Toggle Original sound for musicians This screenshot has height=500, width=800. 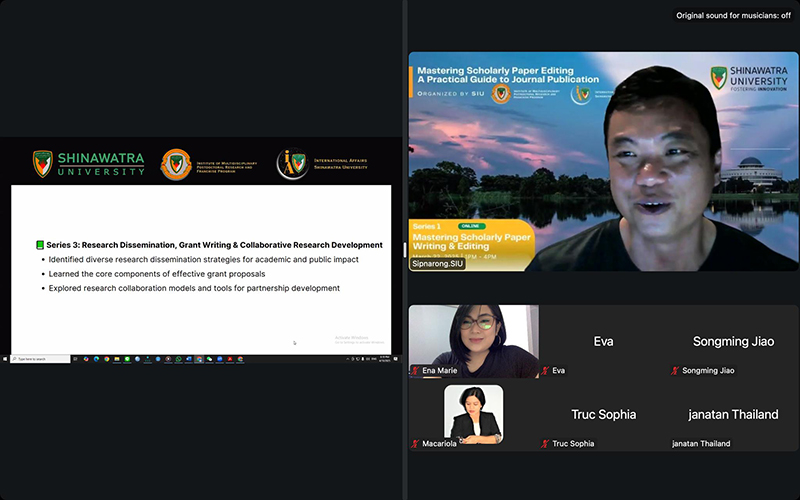point(733,15)
